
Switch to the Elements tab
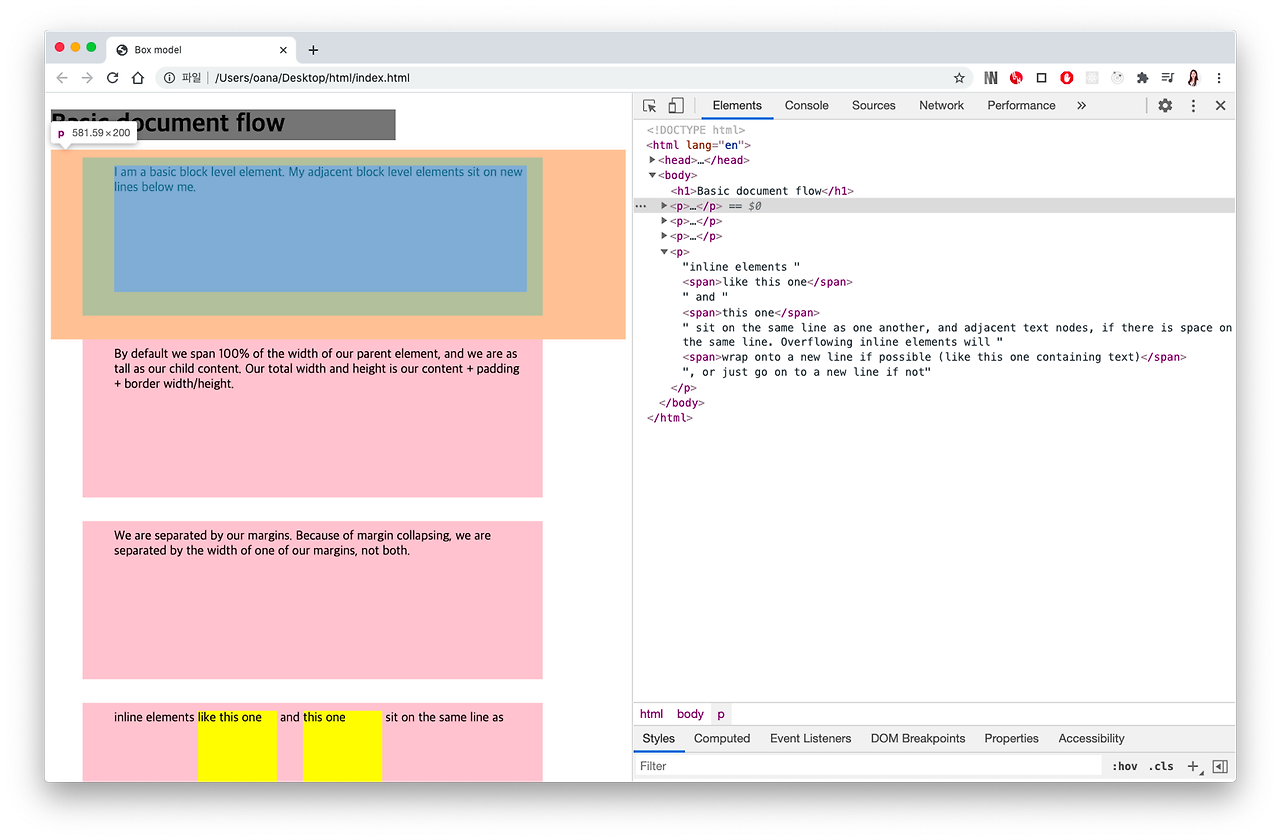(737, 106)
